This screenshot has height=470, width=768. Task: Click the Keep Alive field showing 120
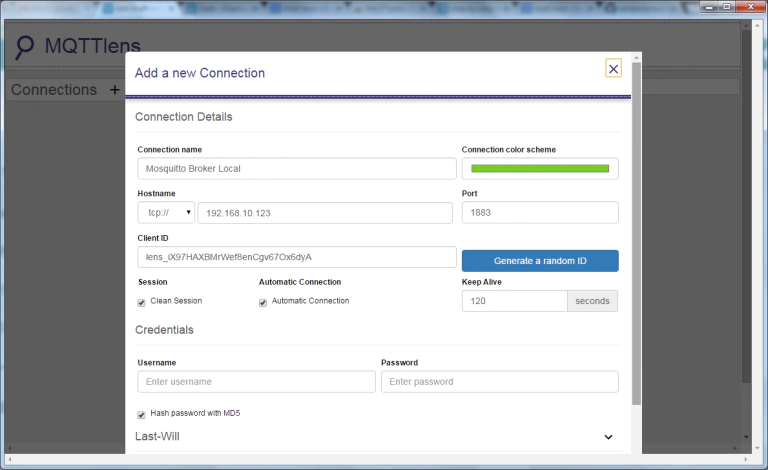point(514,301)
